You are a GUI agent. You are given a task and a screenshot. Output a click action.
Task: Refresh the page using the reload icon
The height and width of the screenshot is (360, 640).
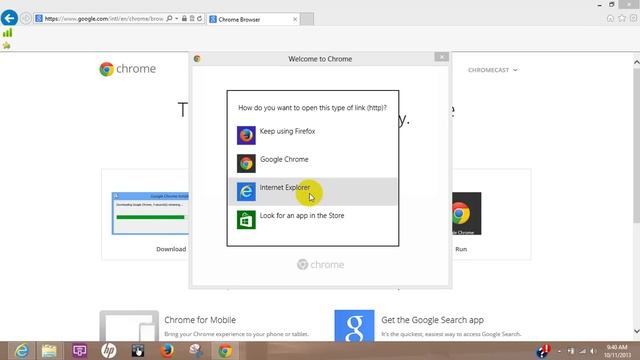click(200, 18)
